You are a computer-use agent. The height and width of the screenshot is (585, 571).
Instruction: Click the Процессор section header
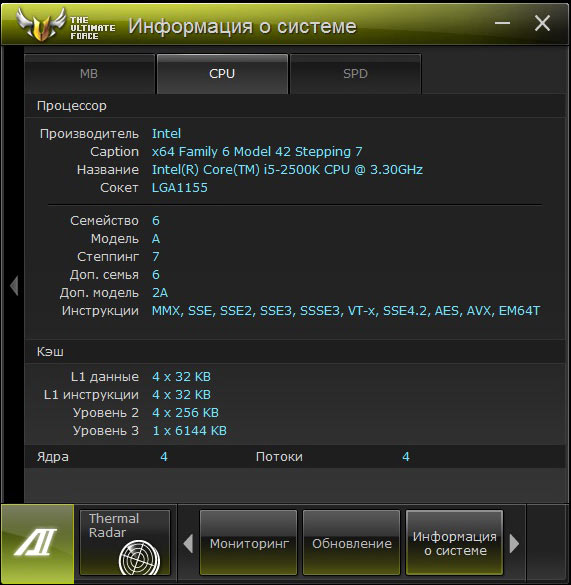tap(72, 106)
